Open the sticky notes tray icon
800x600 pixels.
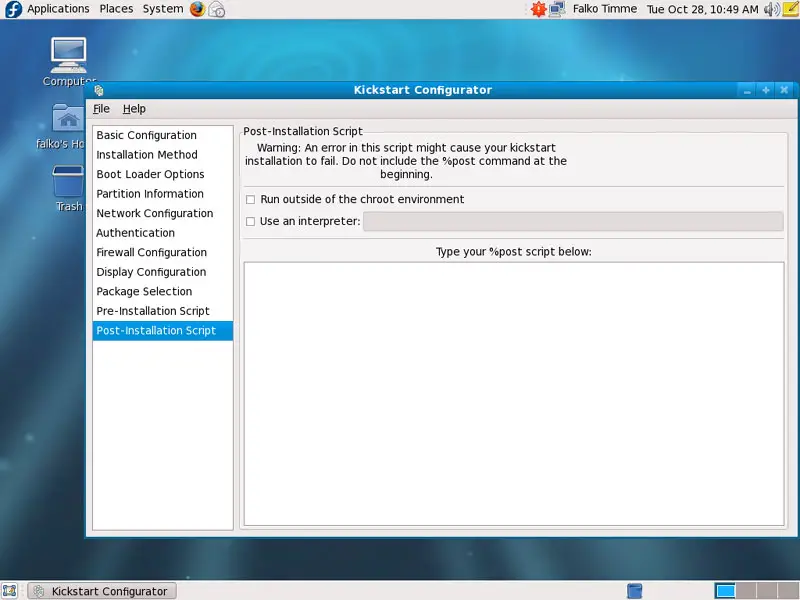click(791, 9)
